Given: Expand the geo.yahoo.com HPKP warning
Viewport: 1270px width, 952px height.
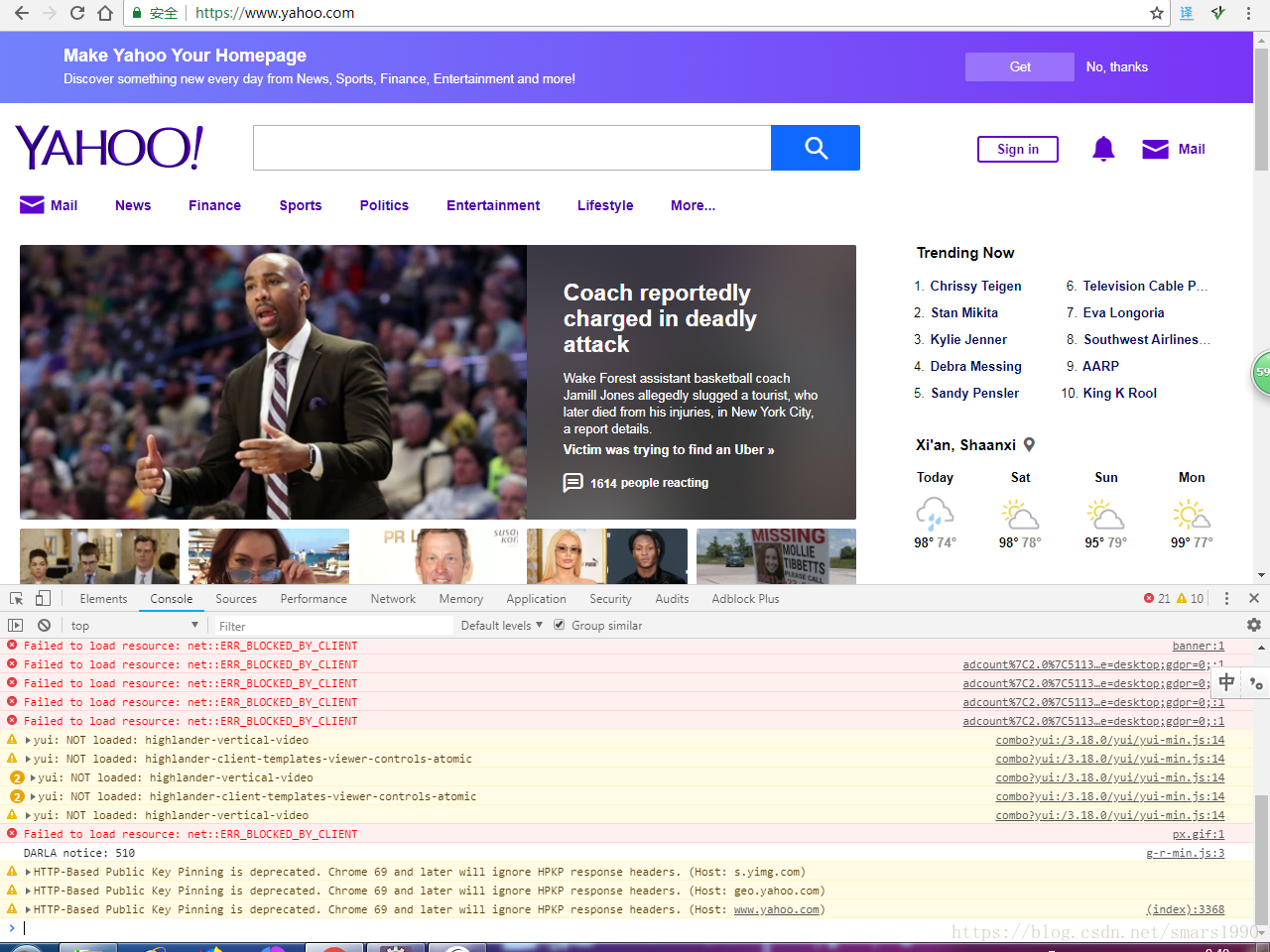Looking at the screenshot, I should coord(28,891).
